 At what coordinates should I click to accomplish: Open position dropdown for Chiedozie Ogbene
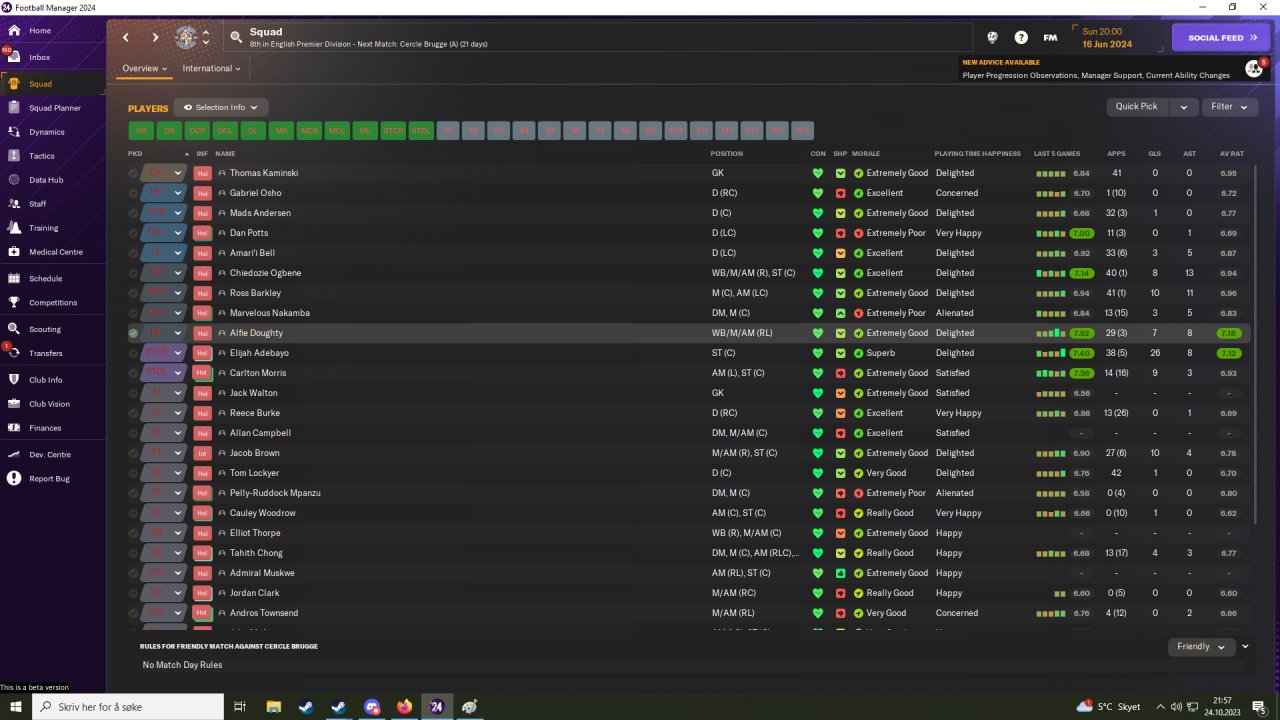(x=178, y=273)
